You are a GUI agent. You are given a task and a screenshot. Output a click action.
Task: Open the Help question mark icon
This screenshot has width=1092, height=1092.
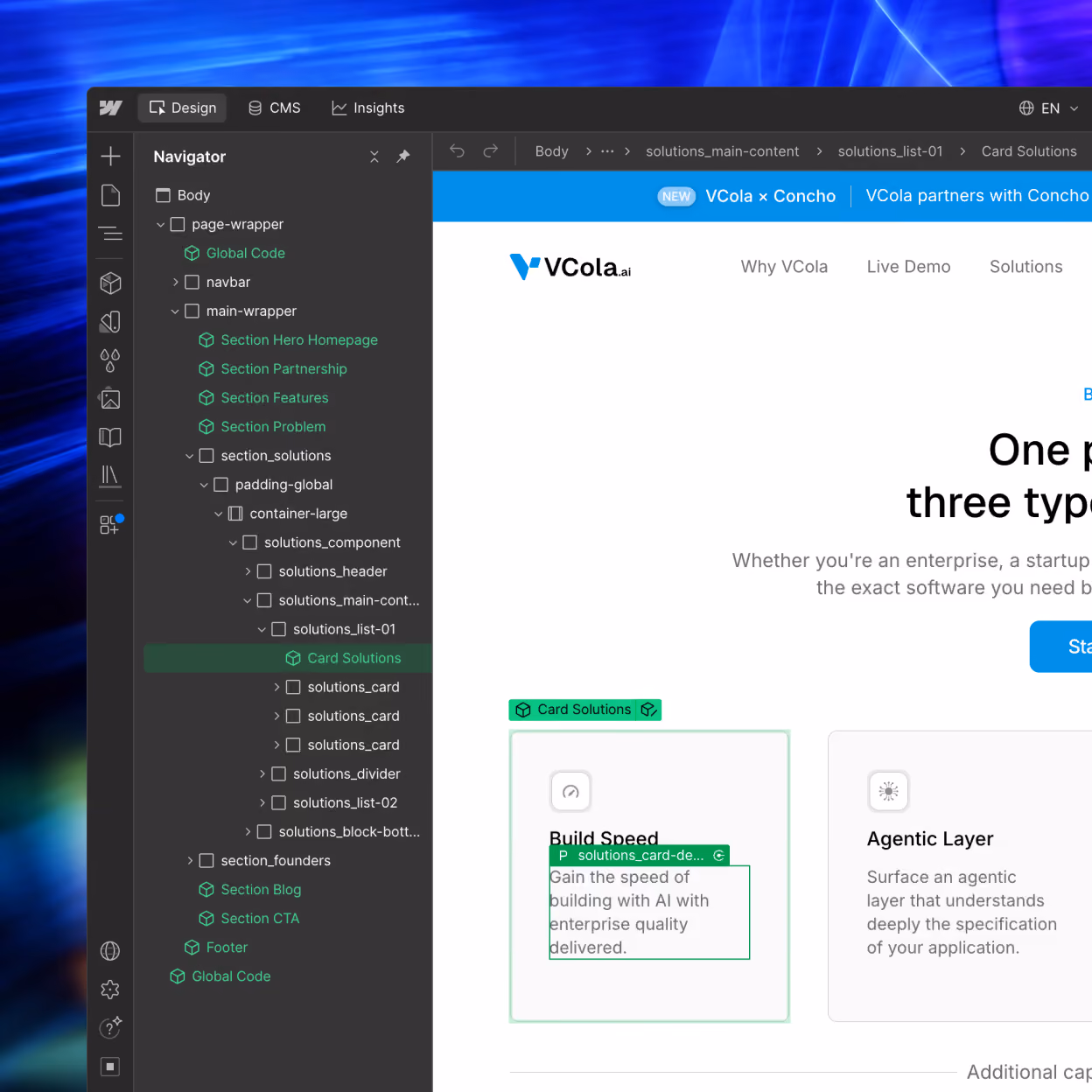110,1027
